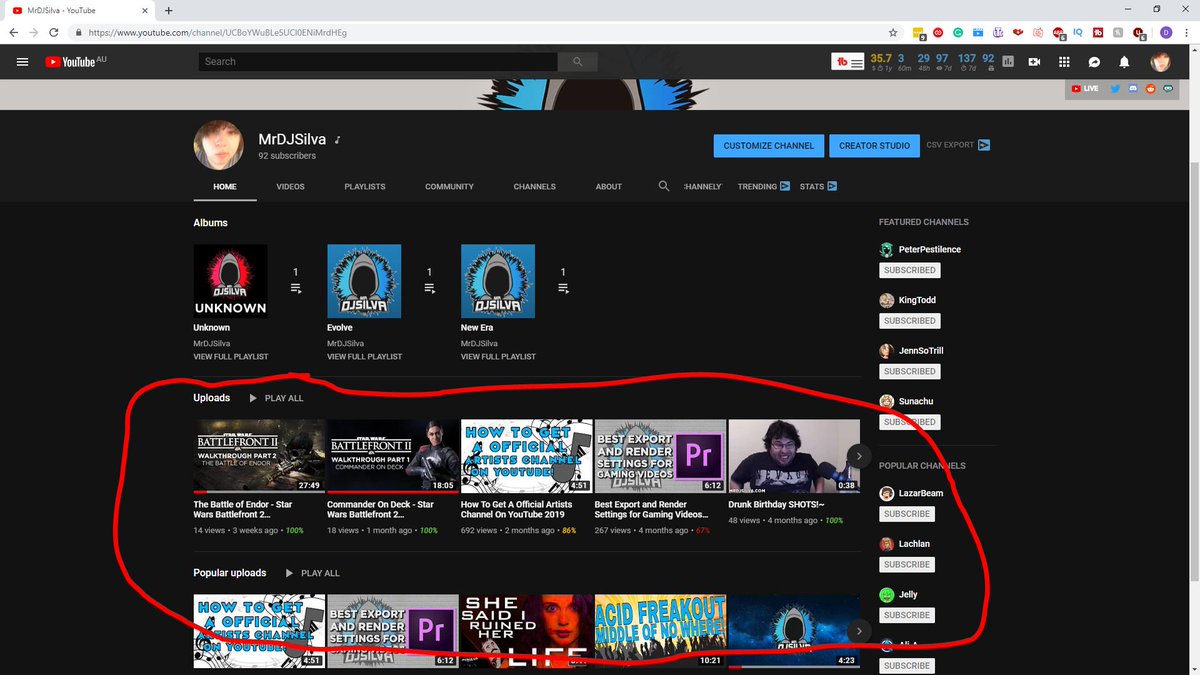
Task: Go back using the browser back arrow
Action: (13, 32)
